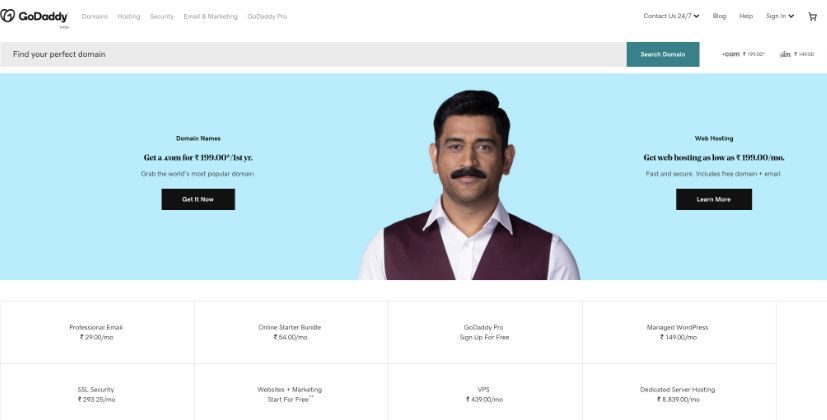The height and width of the screenshot is (420, 827).
Task: Click 'Fast and secure. Includes free domain' text
Action: point(713,174)
